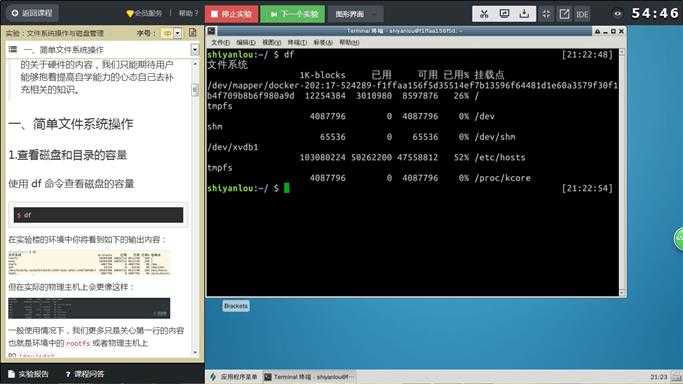Viewport: 683px width, 384px height.
Task: Open the IDE mode button
Action: pos(582,14)
